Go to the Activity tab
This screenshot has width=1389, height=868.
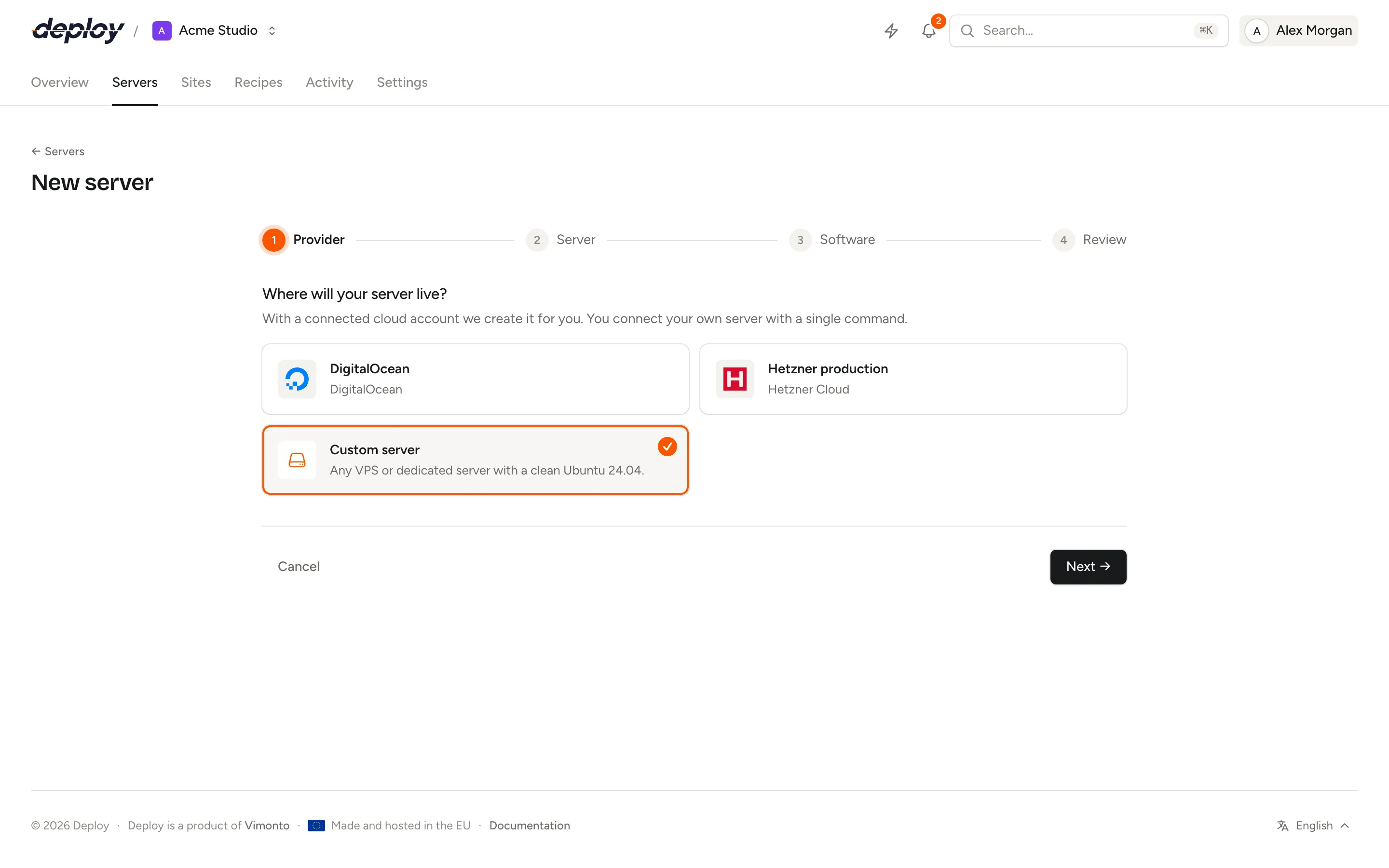click(329, 82)
